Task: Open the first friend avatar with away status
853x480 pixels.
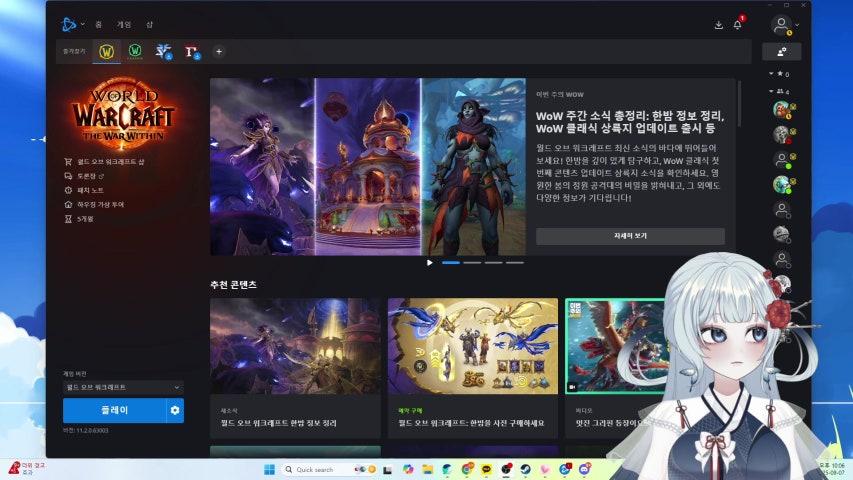Action: [x=782, y=109]
